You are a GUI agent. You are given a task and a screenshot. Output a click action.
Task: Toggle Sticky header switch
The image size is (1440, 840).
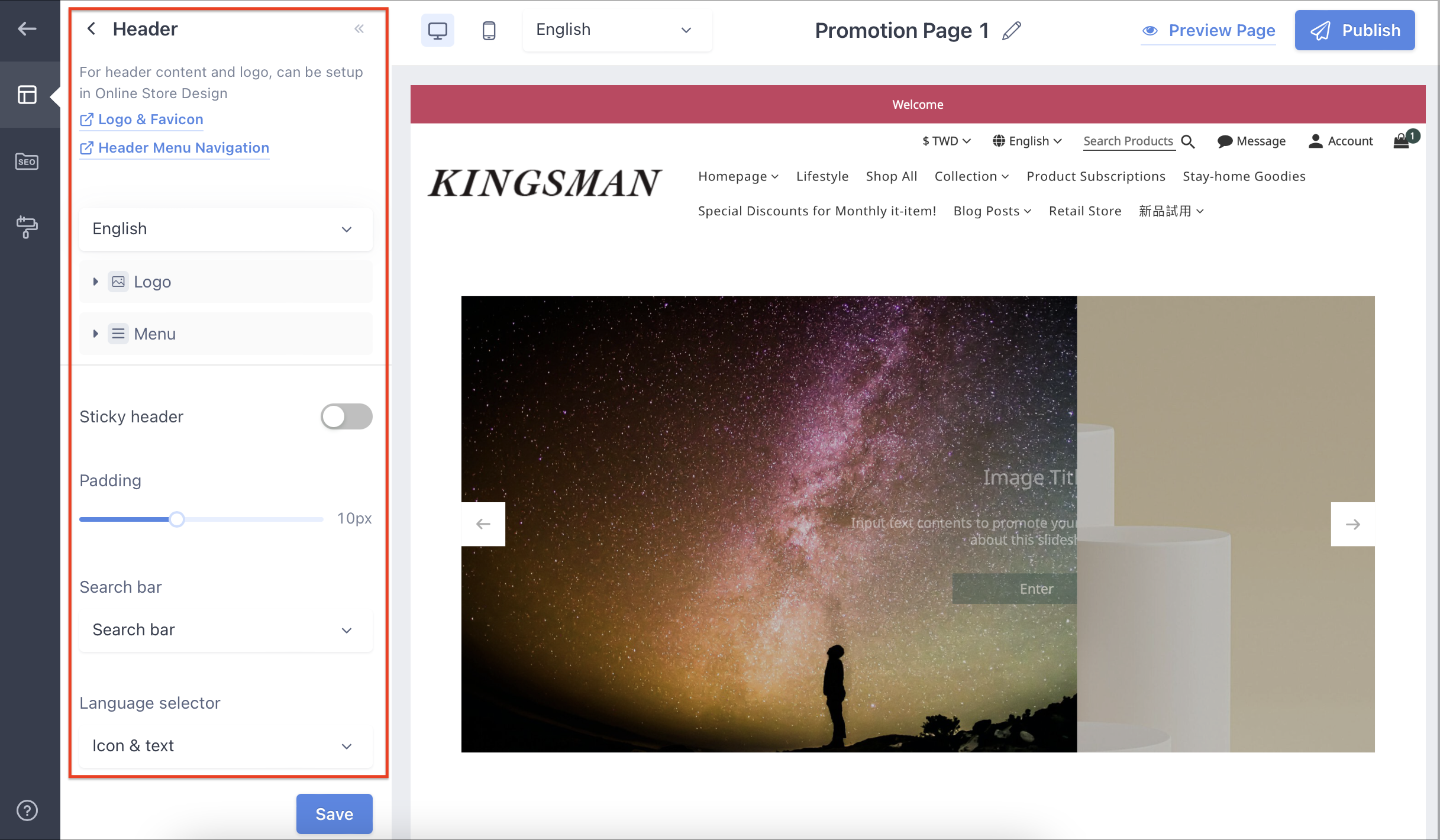346,416
